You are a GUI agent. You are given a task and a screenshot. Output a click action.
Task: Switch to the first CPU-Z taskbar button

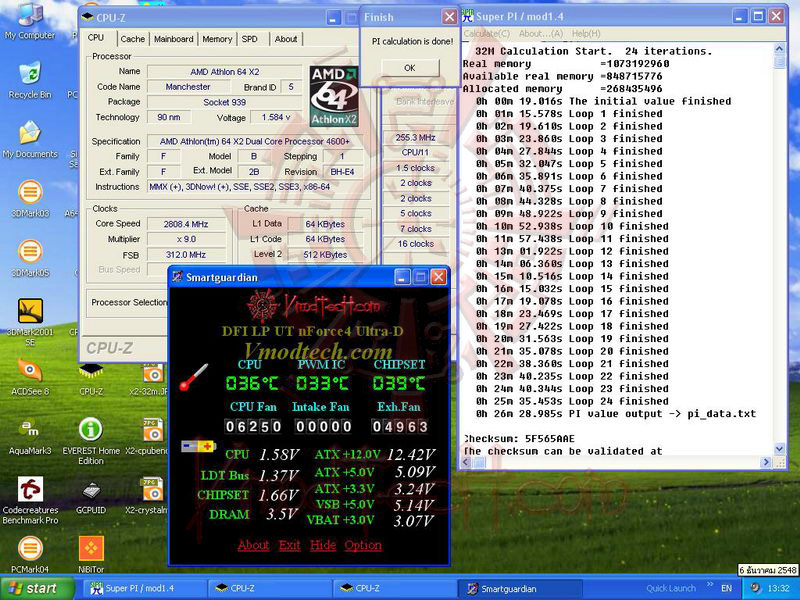pos(269,588)
